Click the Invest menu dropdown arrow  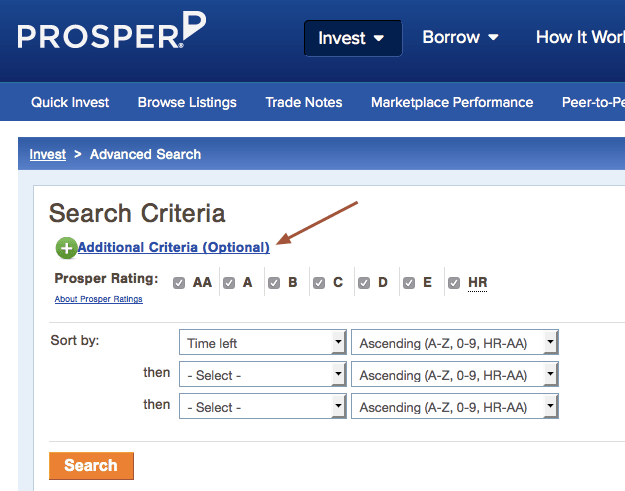379,39
